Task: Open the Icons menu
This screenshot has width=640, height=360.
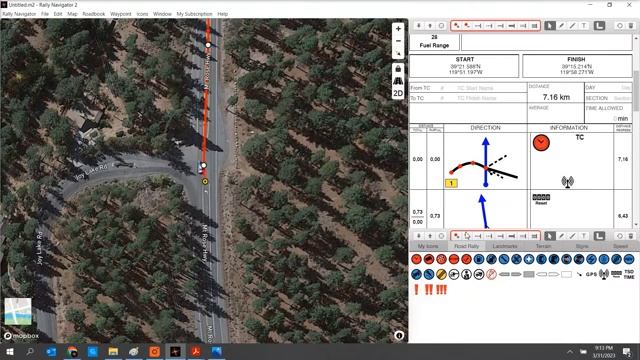Action: pyautogui.click(x=142, y=14)
